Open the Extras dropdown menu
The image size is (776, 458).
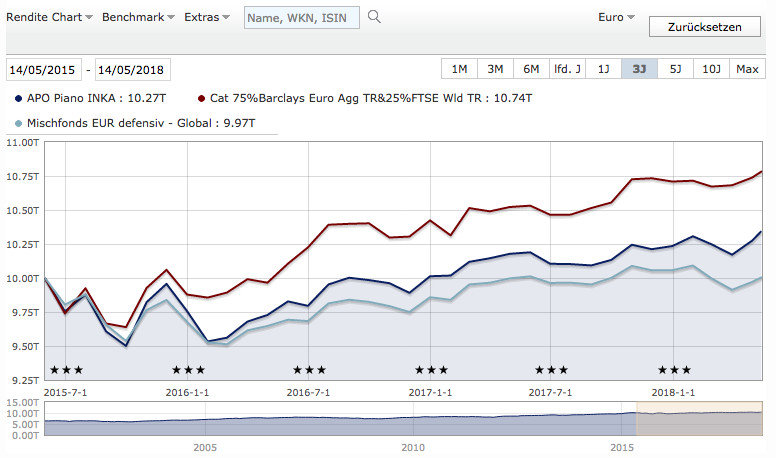click(207, 17)
